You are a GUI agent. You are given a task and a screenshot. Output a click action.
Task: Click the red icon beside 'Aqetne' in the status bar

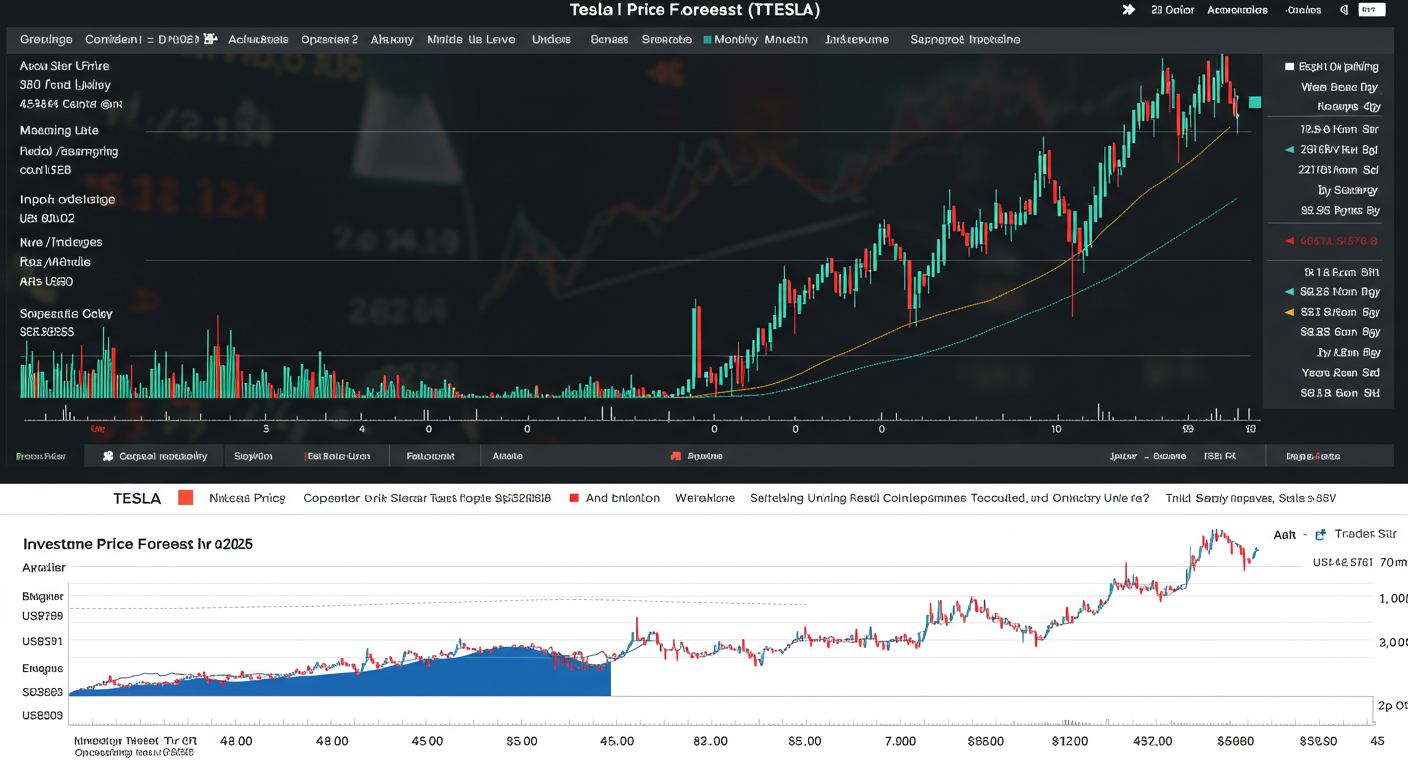(x=676, y=456)
